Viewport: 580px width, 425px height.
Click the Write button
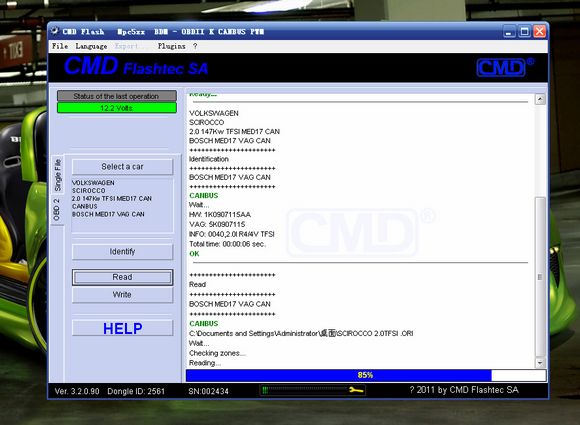point(122,295)
